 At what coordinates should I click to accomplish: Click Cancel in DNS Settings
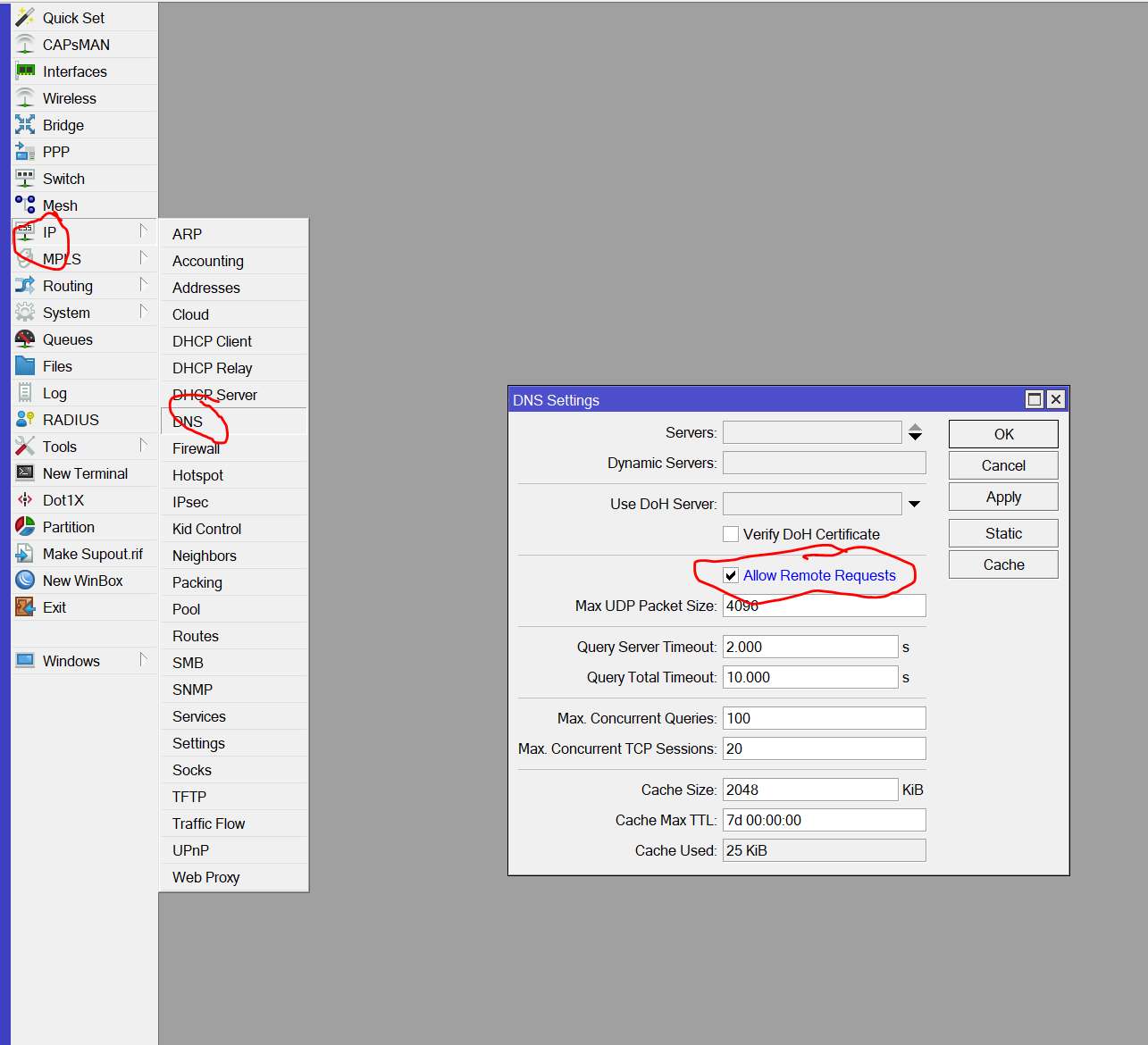tap(1003, 465)
